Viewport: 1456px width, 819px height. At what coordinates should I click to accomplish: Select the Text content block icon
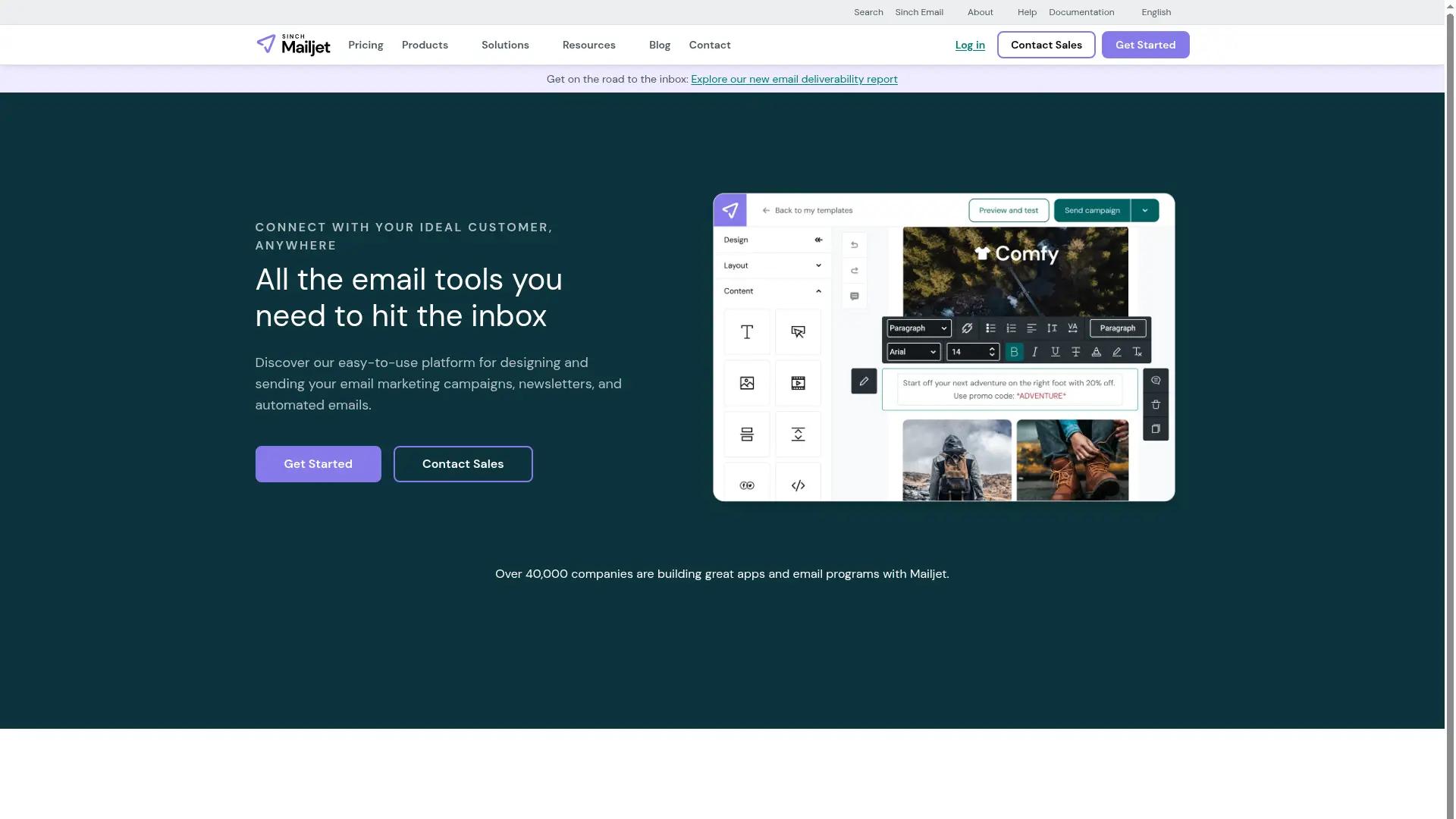pos(746,331)
